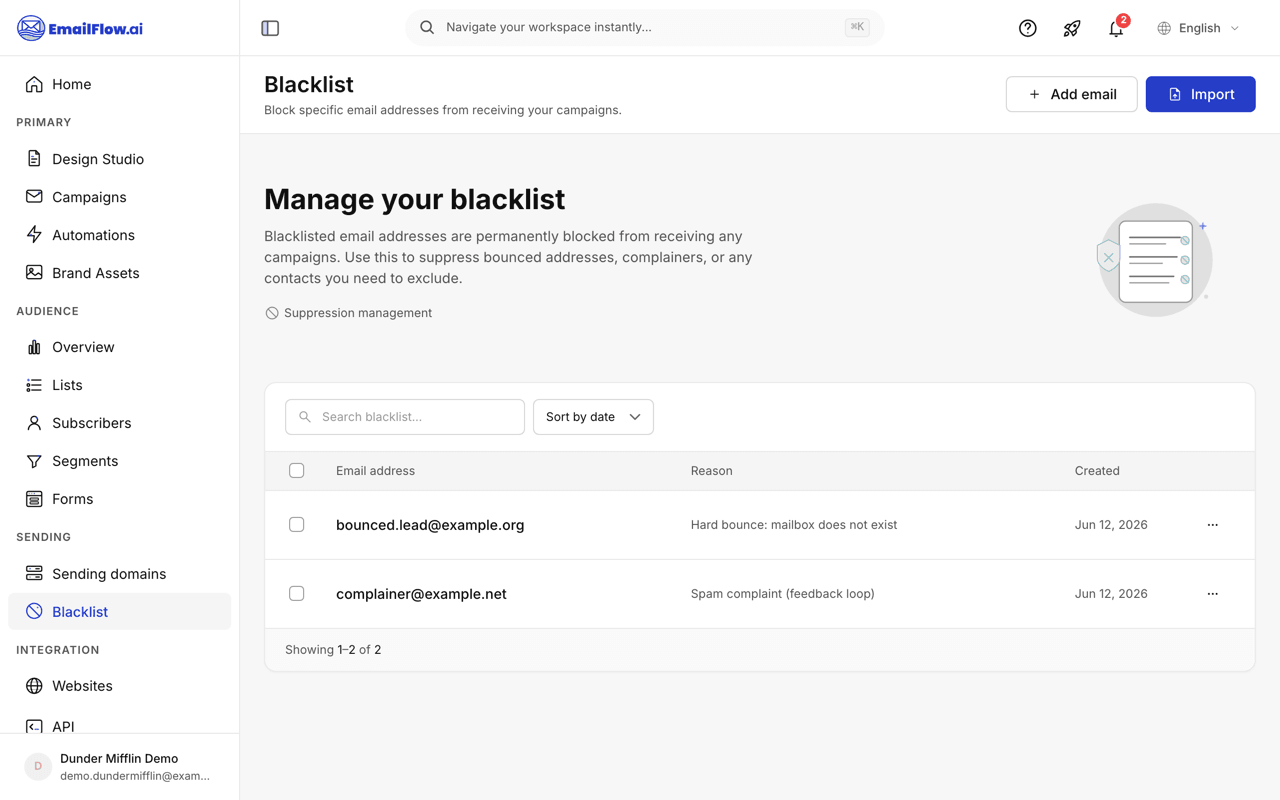Open notifications bell with 2 badge
1280x800 pixels.
pos(1117,27)
